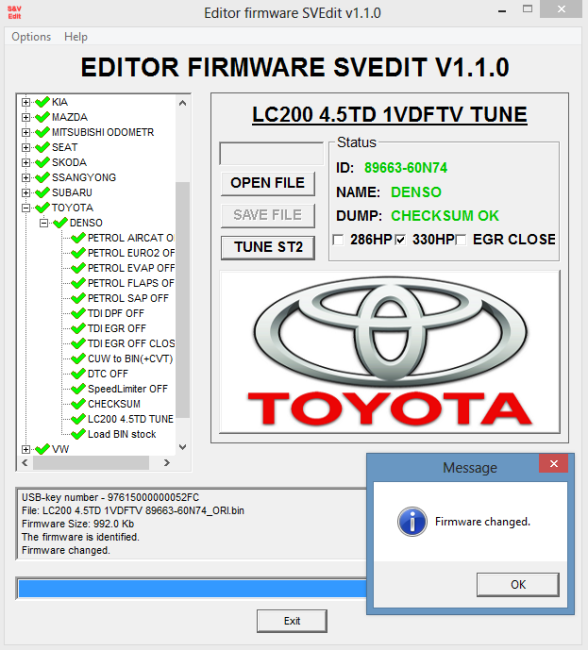Click the checkmark icon beside TDI EGR OFF
Image resolution: width=588 pixels, height=650 pixels.
(x=78, y=328)
